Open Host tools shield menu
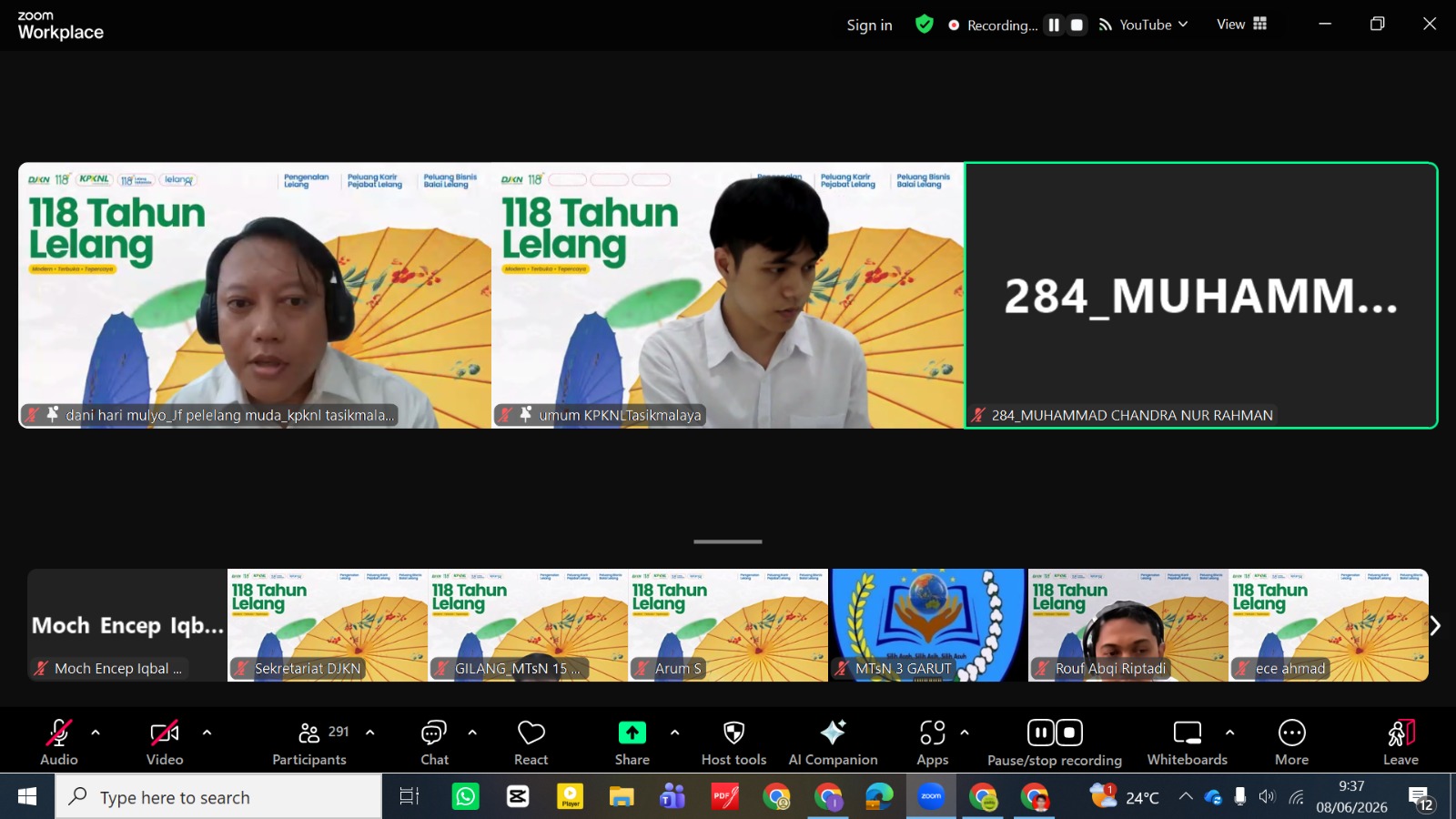 pyautogui.click(x=734, y=743)
